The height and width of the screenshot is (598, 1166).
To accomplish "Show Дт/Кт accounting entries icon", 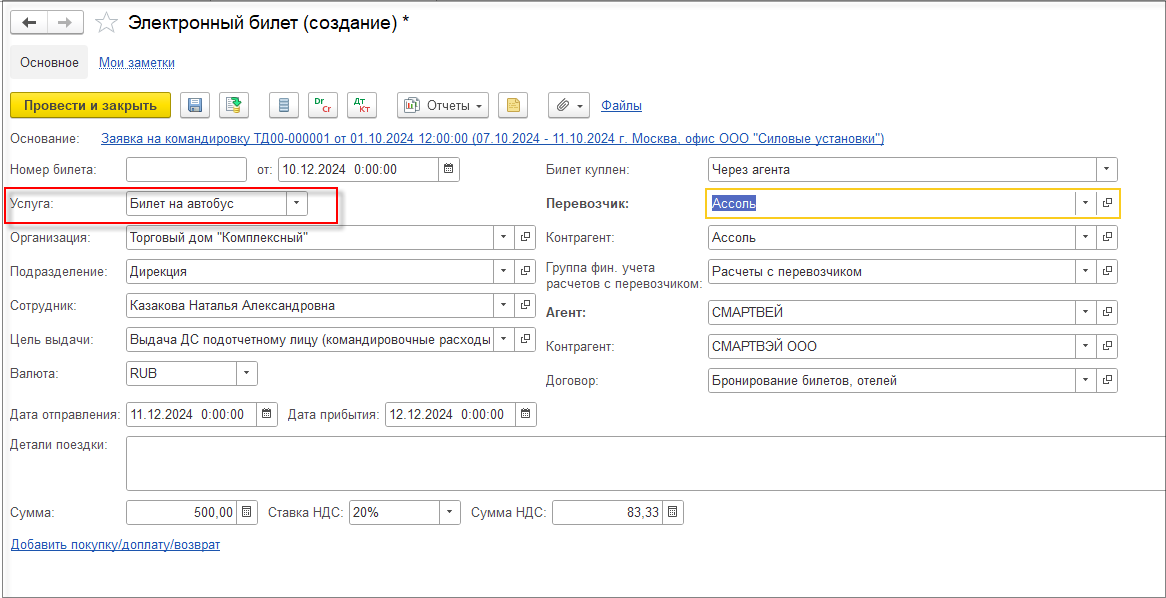I will coord(362,106).
